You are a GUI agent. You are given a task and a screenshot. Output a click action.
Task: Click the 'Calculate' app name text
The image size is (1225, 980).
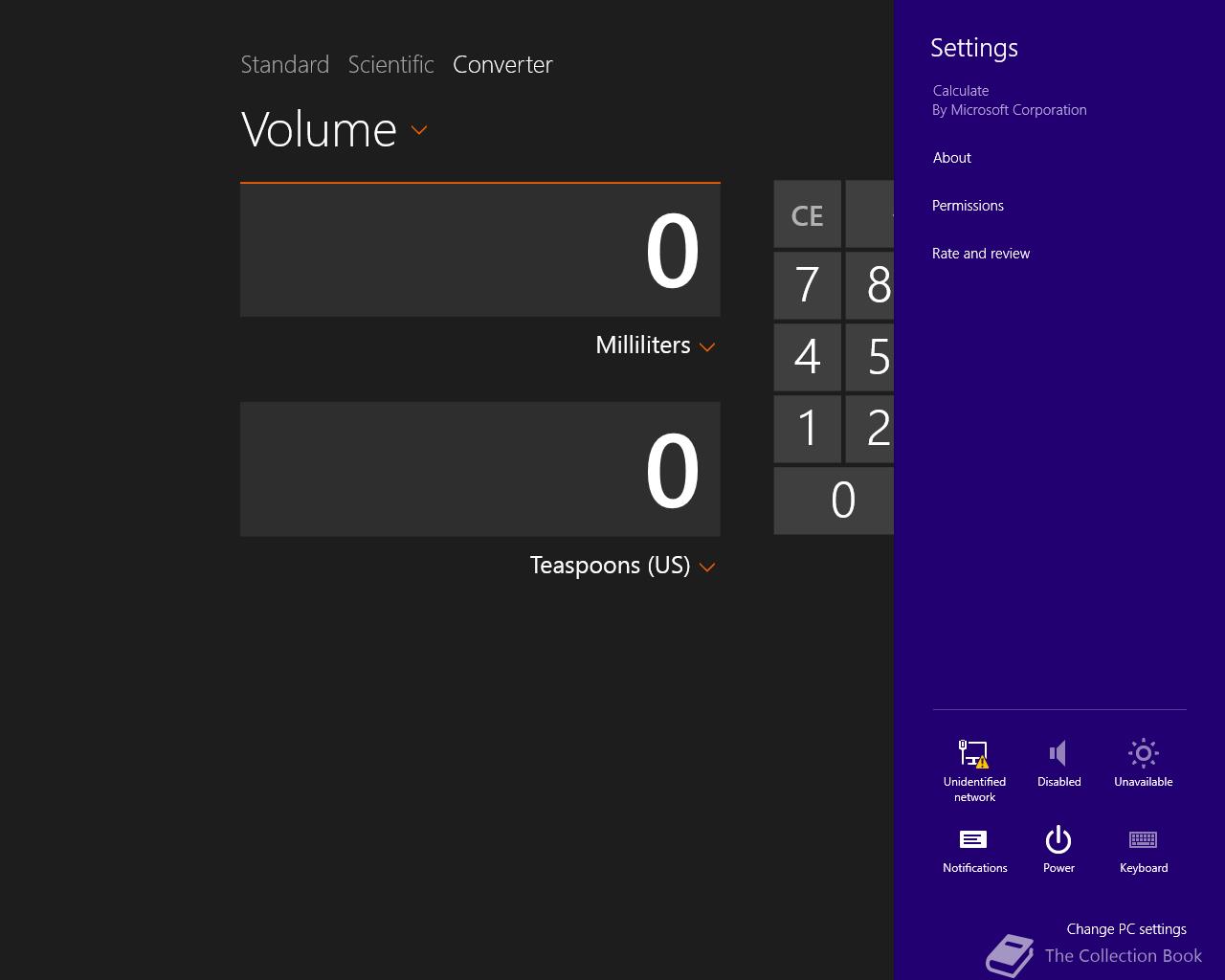pos(961,91)
